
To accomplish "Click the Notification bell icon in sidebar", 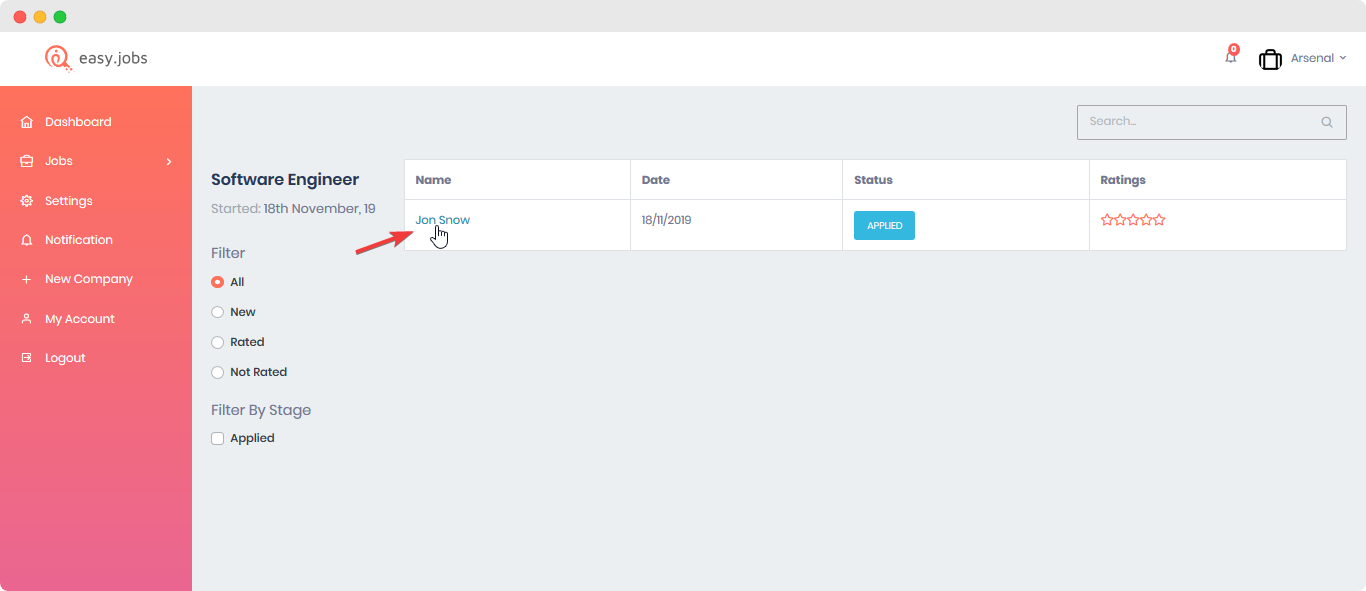I will tap(27, 240).
